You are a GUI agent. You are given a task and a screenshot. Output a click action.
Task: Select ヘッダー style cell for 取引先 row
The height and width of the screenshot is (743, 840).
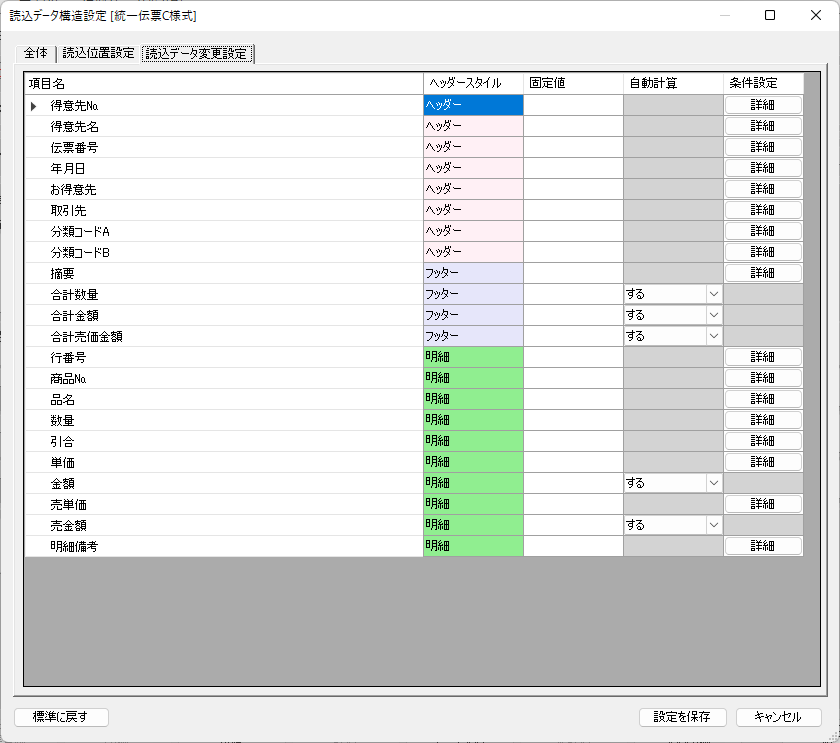[473, 210]
